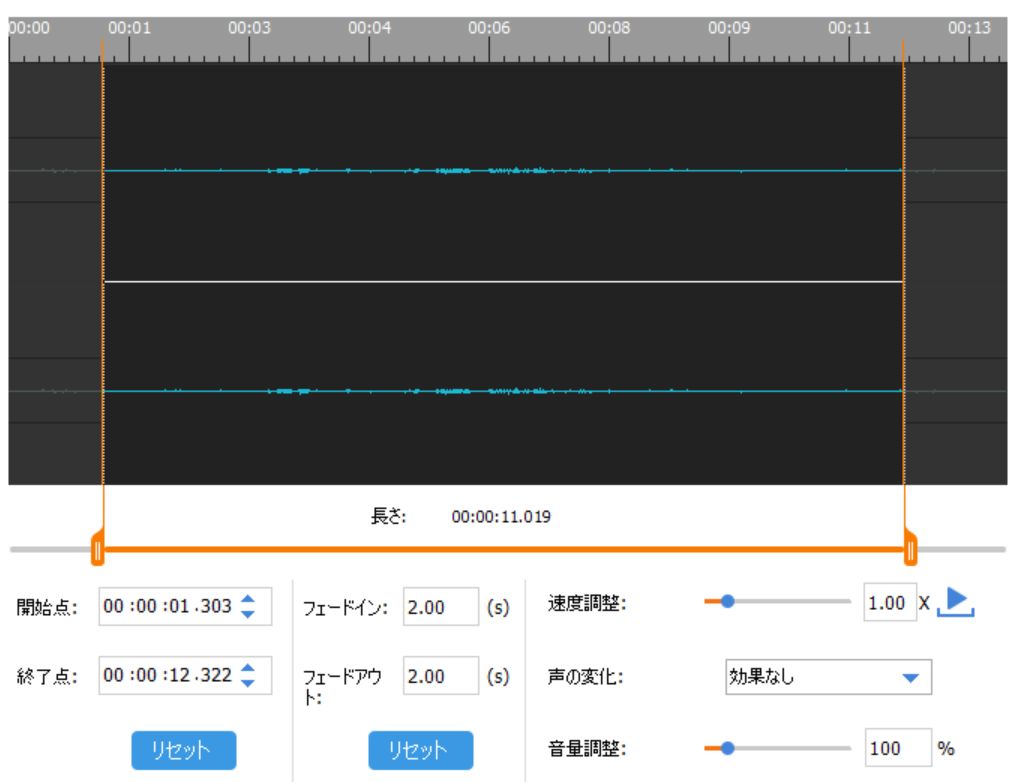This screenshot has height=782, width=1016.
Task: Click the left orange trim start handle
Action: [97, 549]
